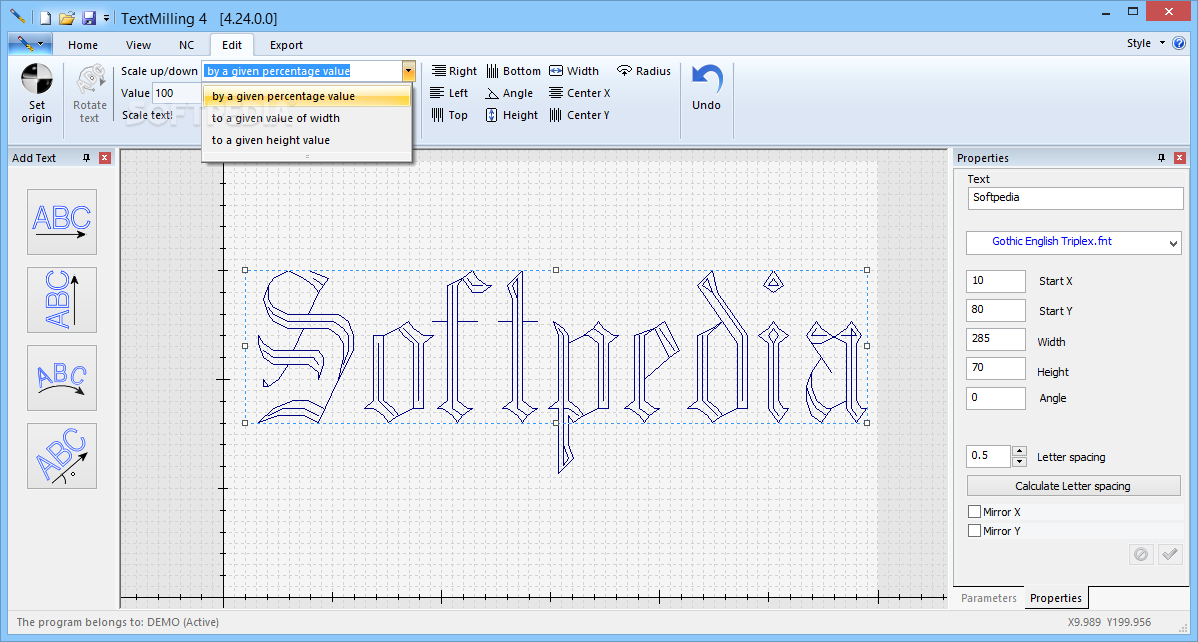Switch to the Home tab
1198x642 pixels.
coord(83,45)
